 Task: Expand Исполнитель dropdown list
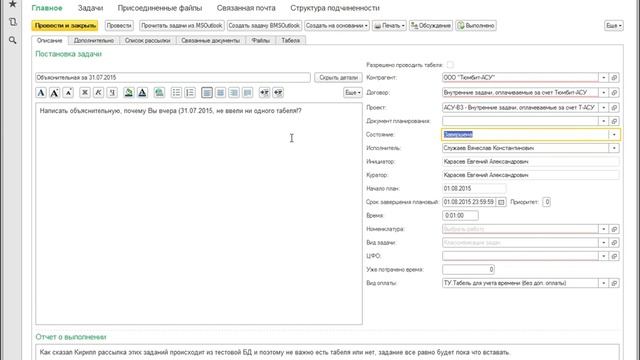614,148
